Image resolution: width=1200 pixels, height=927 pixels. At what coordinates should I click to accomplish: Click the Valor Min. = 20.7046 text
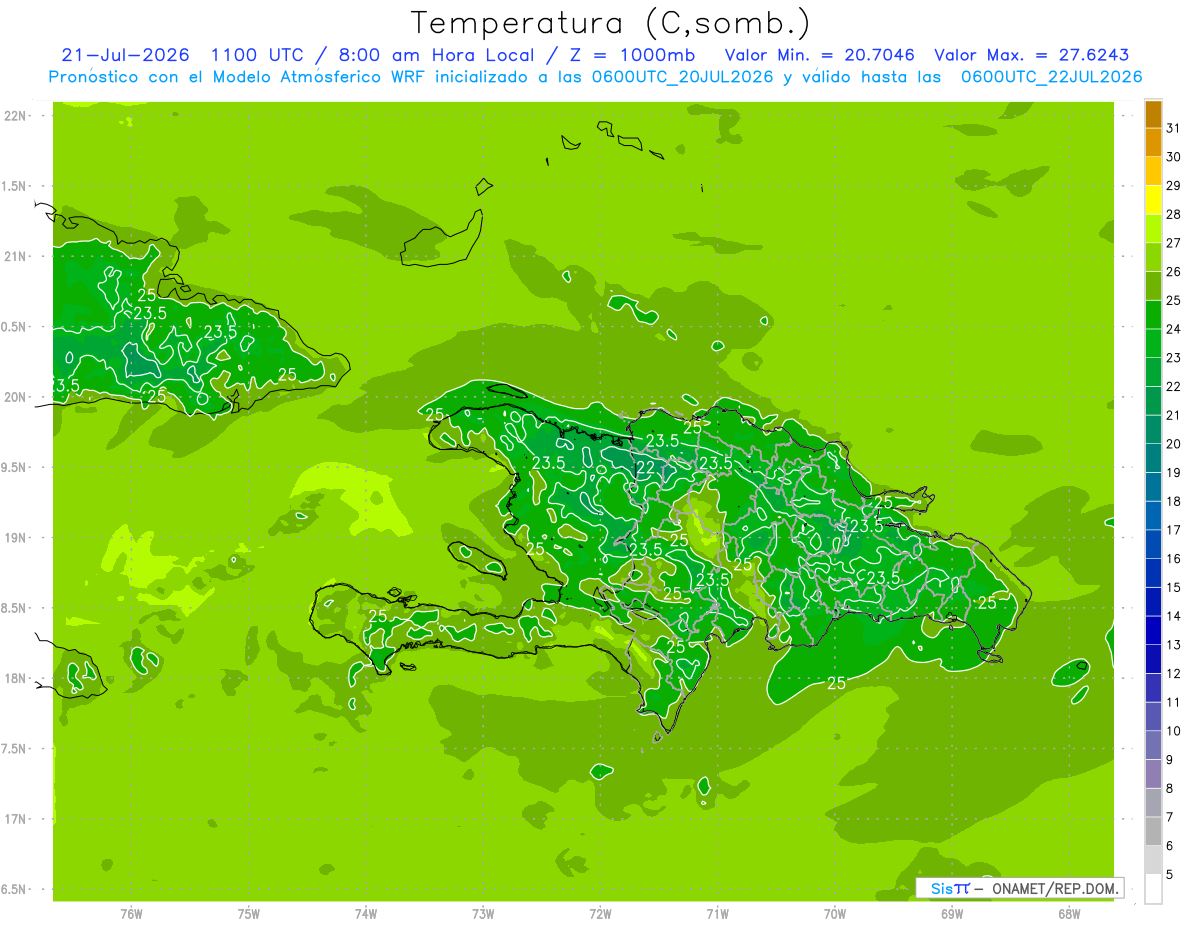tap(820, 55)
